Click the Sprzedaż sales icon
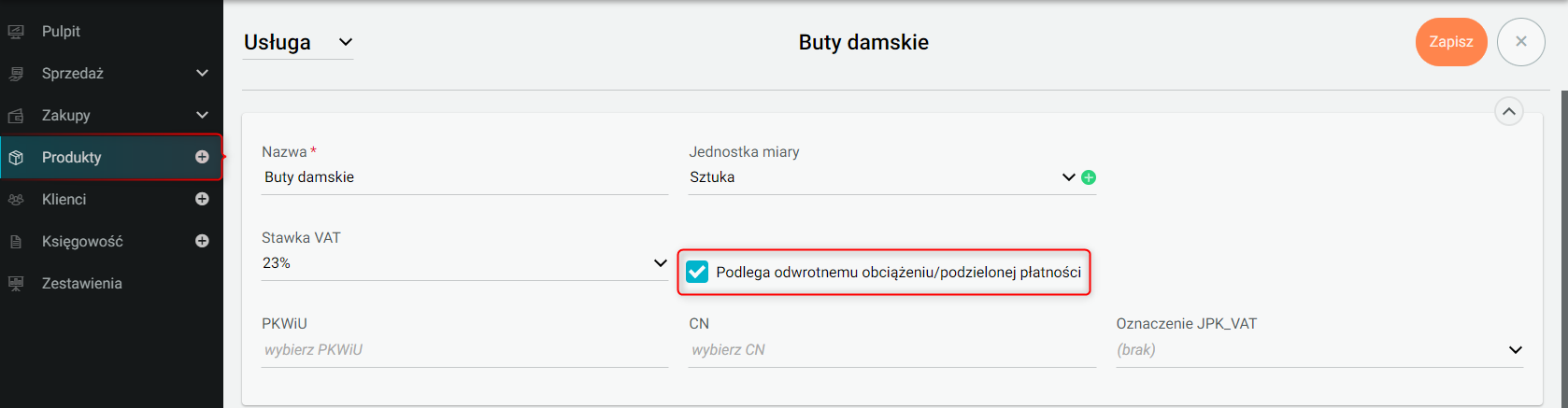 click(x=16, y=74)
